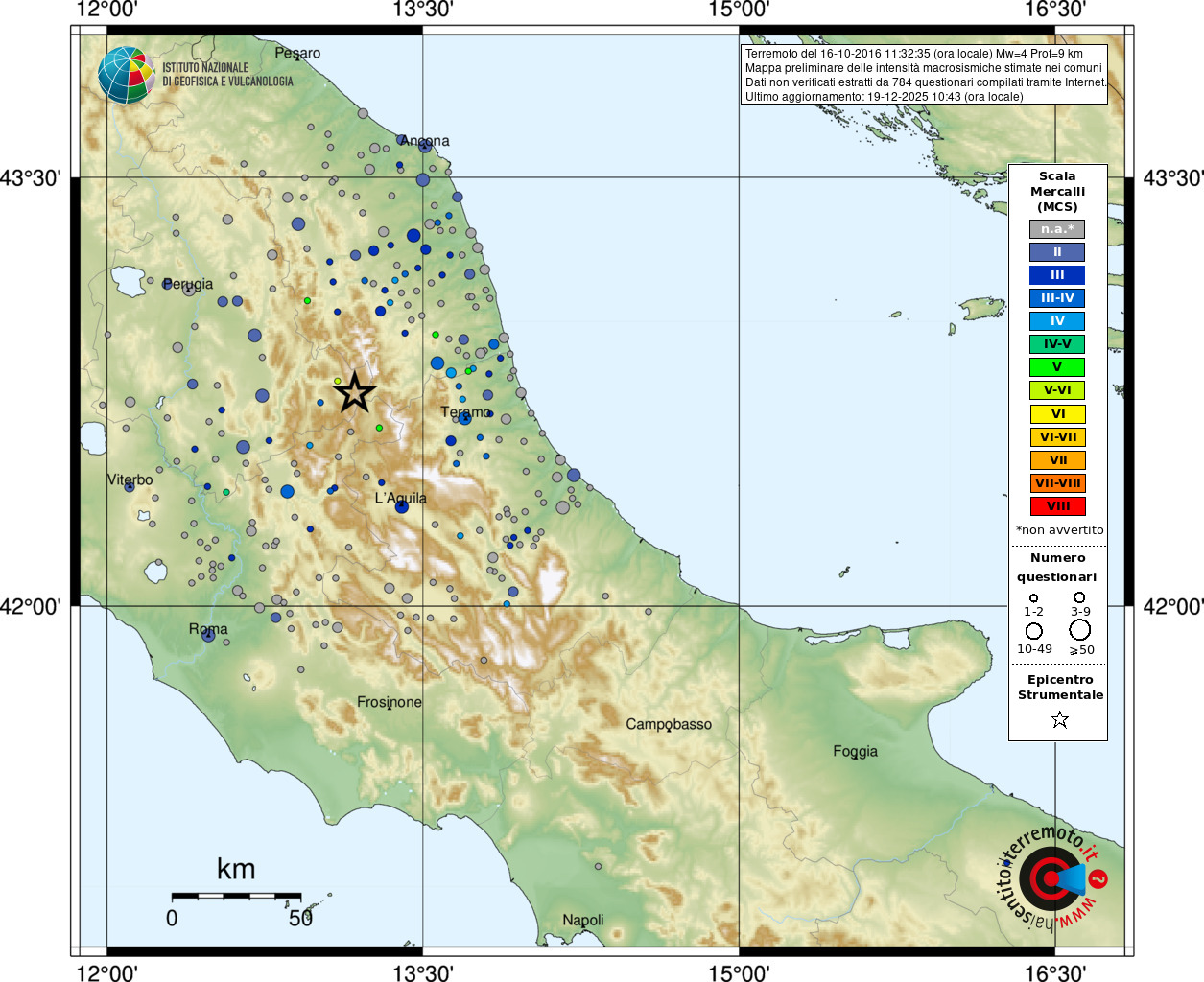Screen dimensions: 1204x982
Task: Click the L'Aquila city label
Action: point(401,498)
